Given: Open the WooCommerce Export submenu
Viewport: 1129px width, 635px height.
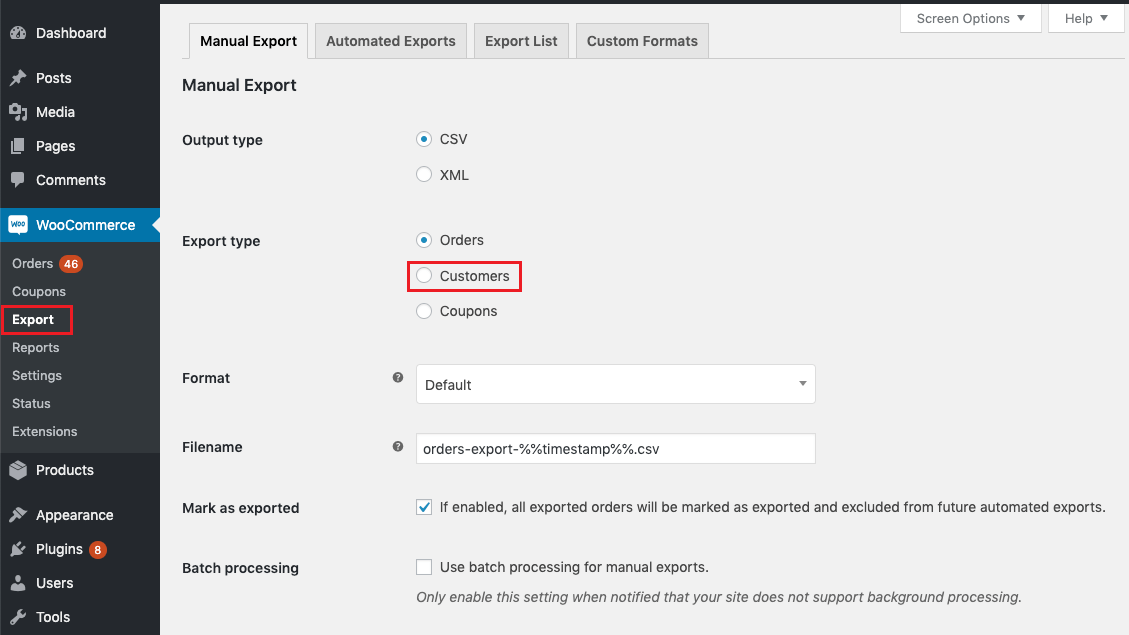Looking at the screenshot, I should pyautogui.click(x=33, y=320).
